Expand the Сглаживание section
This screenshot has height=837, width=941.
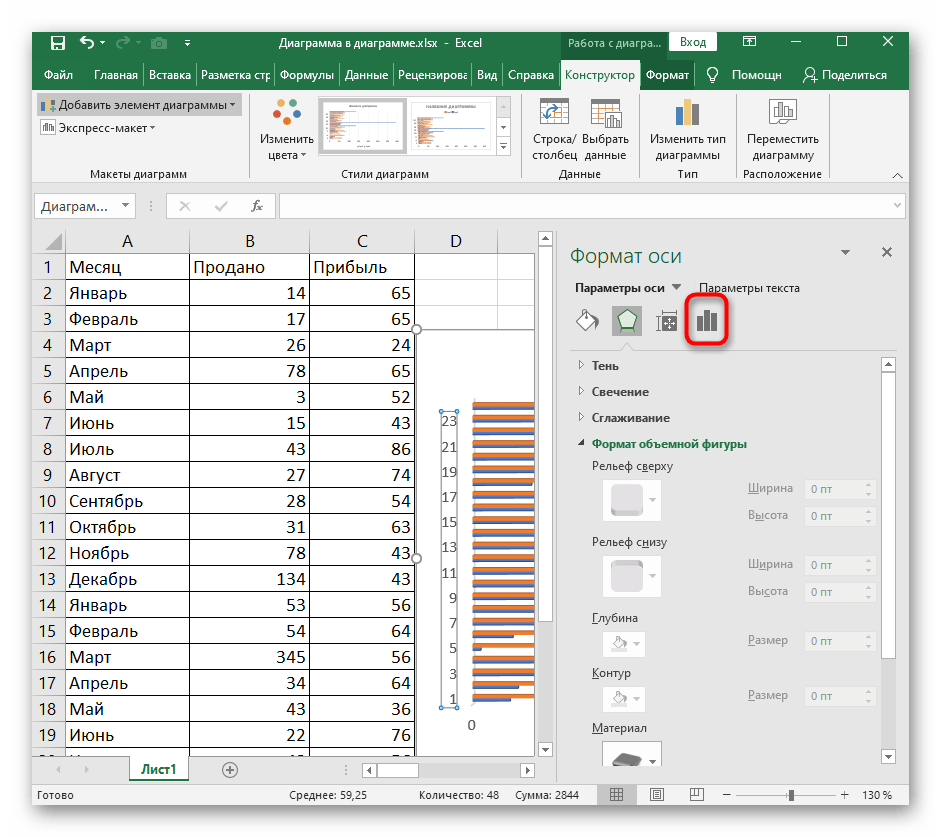click(581, 417)
